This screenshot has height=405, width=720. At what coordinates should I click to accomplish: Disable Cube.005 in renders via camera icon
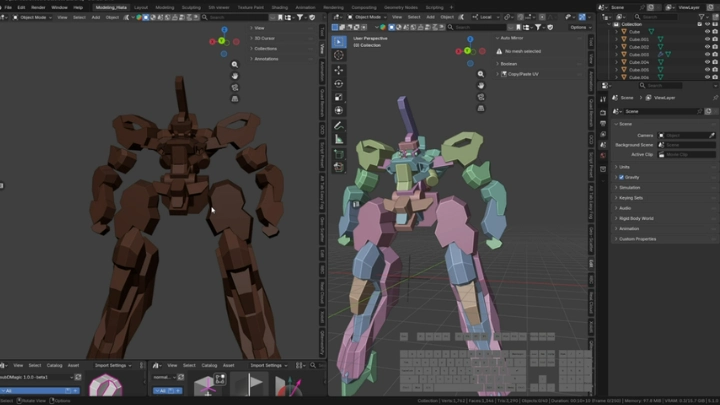[715, 70]
